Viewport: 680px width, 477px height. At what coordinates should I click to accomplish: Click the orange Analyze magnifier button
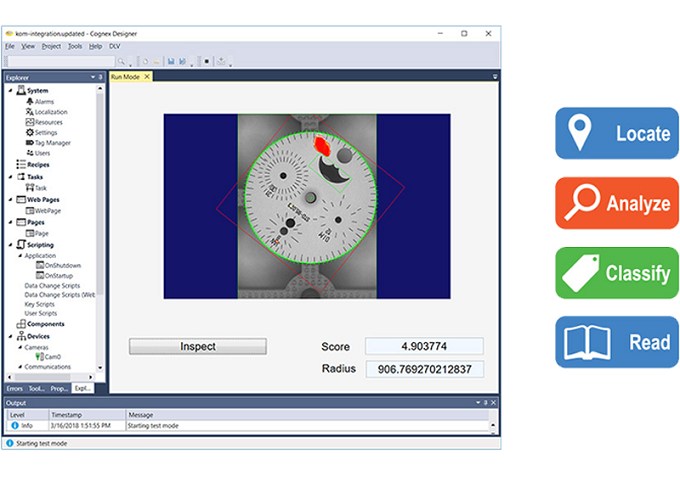[x=616, y=204]
